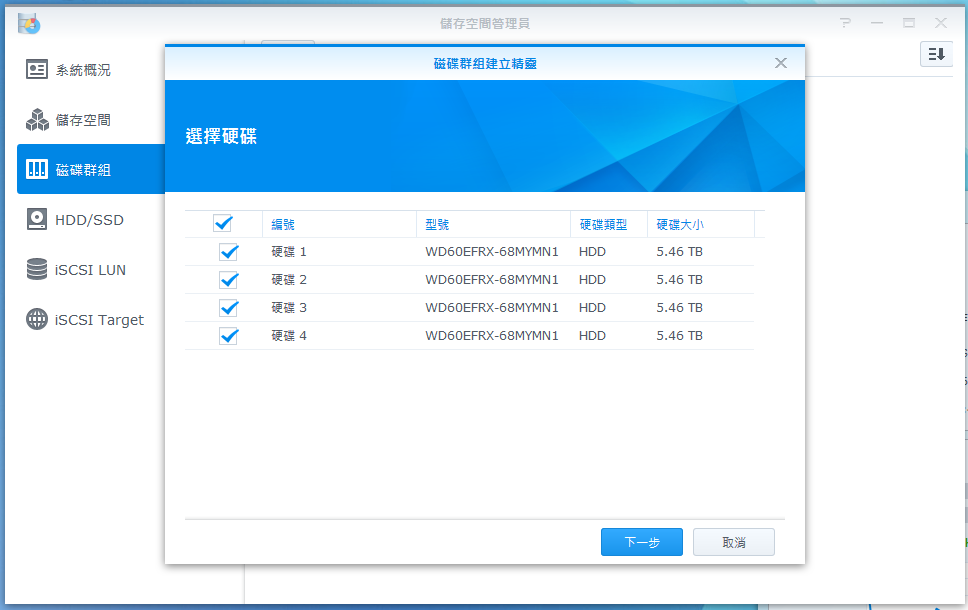Image resolution: width=968 pixels, height=610 pixels.
Task: Close the 儲存空間管理員 main window
Action: point(940,23)
